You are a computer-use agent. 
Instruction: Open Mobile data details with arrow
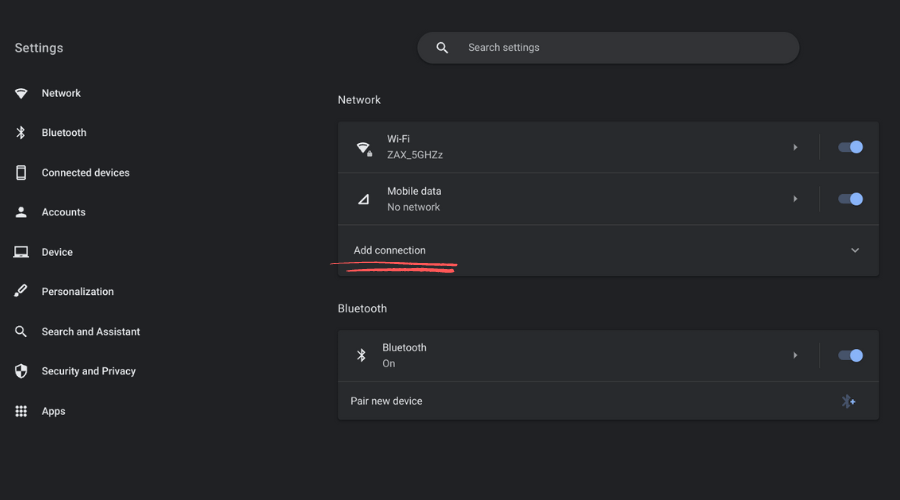pos(796,199)
